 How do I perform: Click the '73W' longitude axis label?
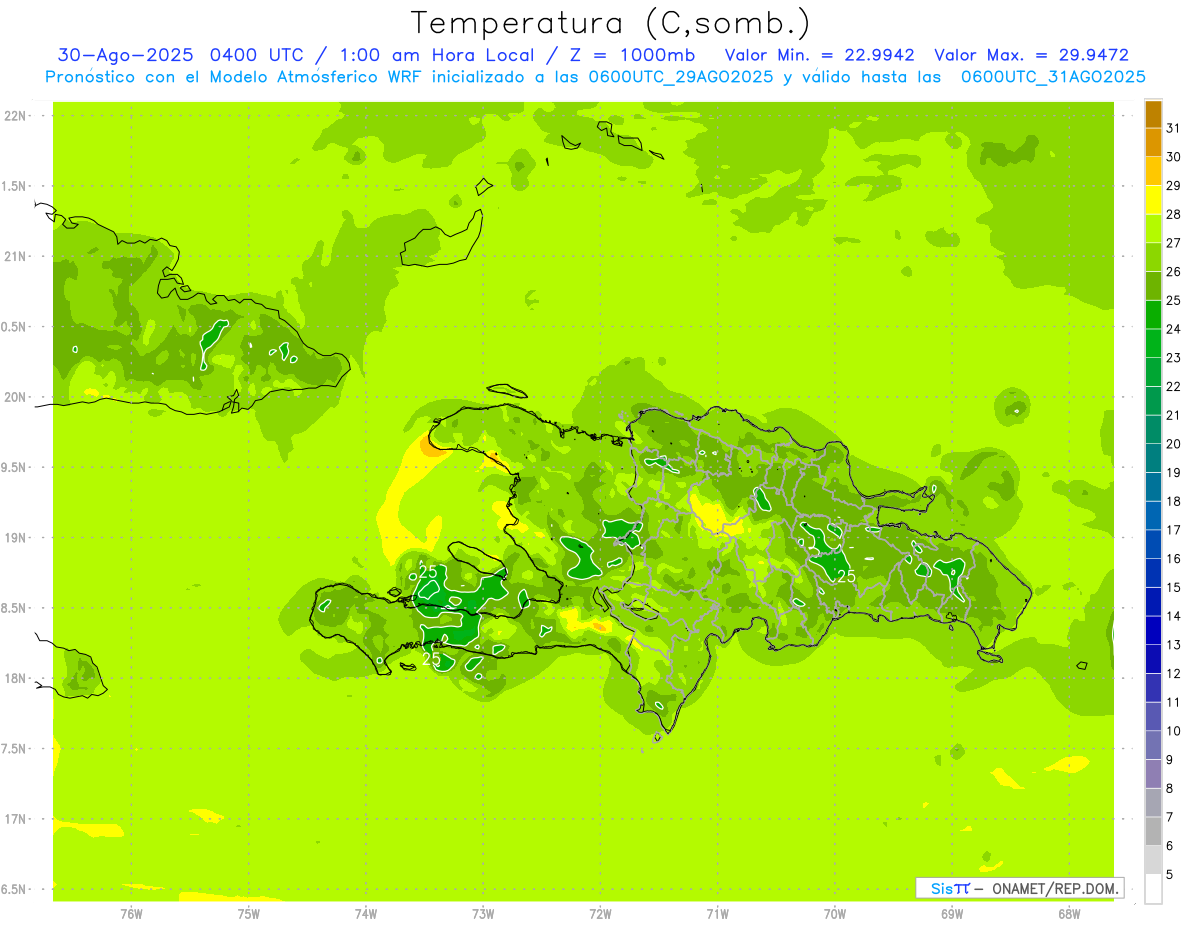(x=483, y=913)
